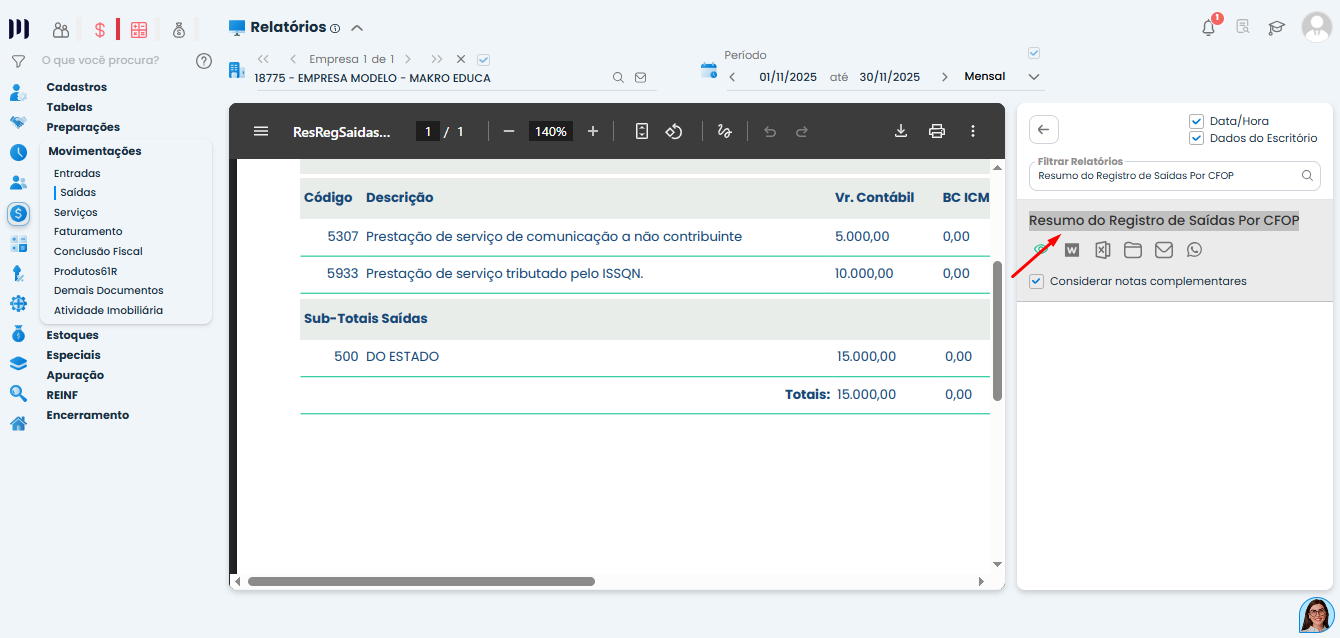This screenshot has height=638, width=1340.
Task: Toggle the Data/Hora checkbox
Action: tap(1196, 121)
